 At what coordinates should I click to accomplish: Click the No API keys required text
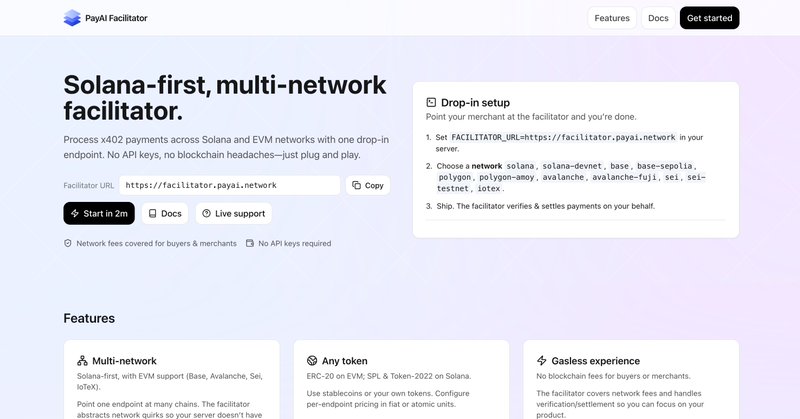294,243
